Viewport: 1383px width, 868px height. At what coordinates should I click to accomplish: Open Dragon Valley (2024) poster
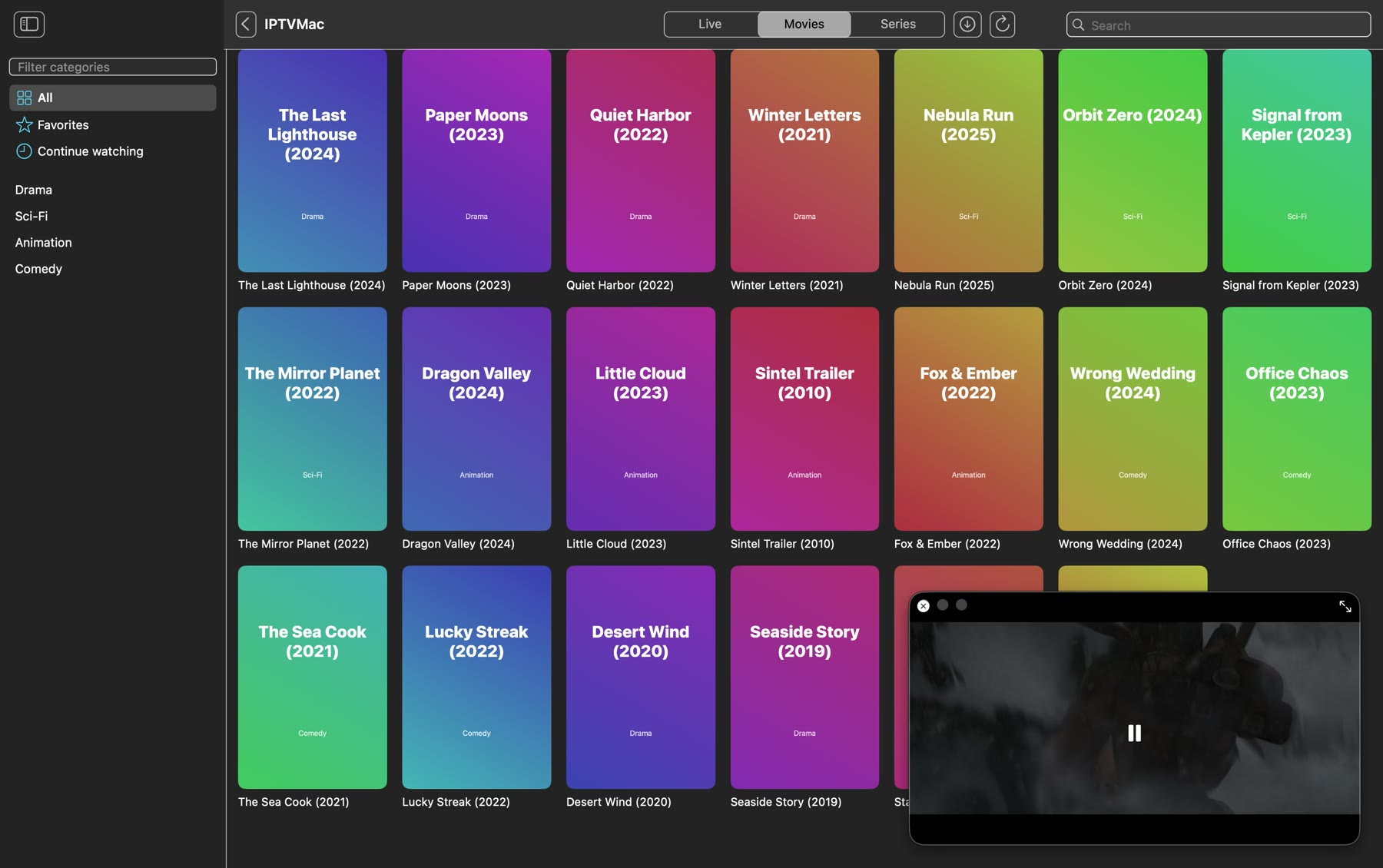476,419
